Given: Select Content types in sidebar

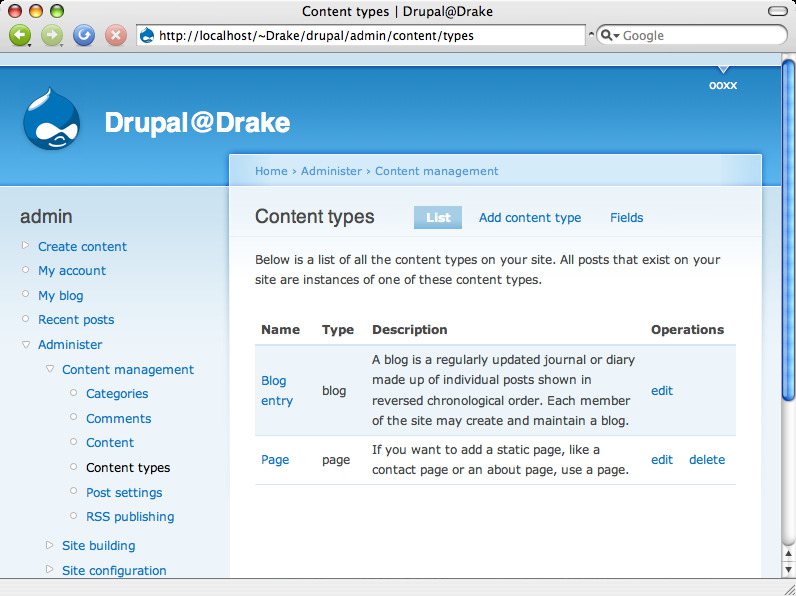Looking at the screenshot, I should (x=128, y=468).
